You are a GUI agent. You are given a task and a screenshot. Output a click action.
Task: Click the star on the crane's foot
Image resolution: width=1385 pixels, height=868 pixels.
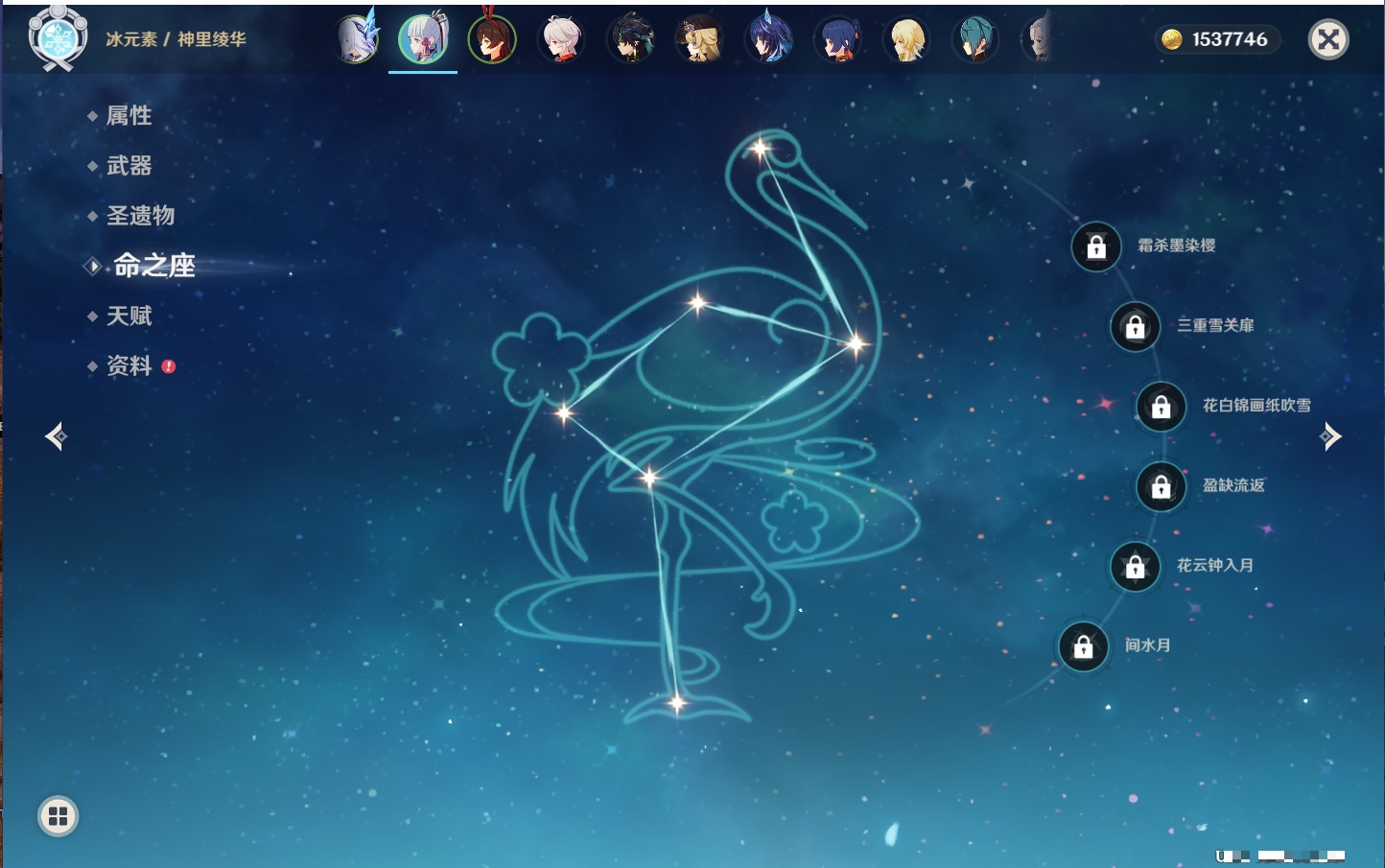(x=677, y=703)
